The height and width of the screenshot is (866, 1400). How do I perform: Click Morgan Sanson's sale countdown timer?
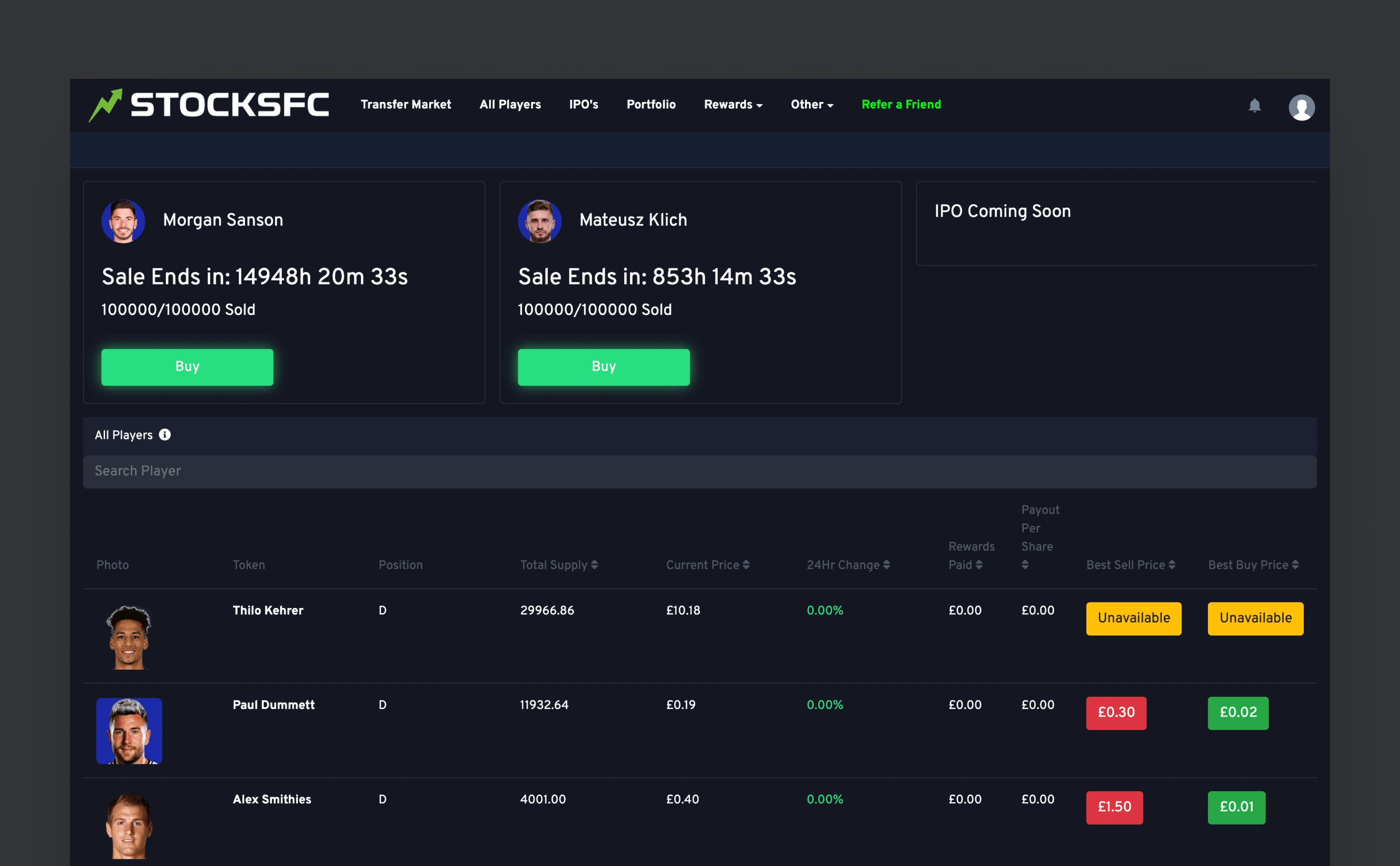[254, 277]
